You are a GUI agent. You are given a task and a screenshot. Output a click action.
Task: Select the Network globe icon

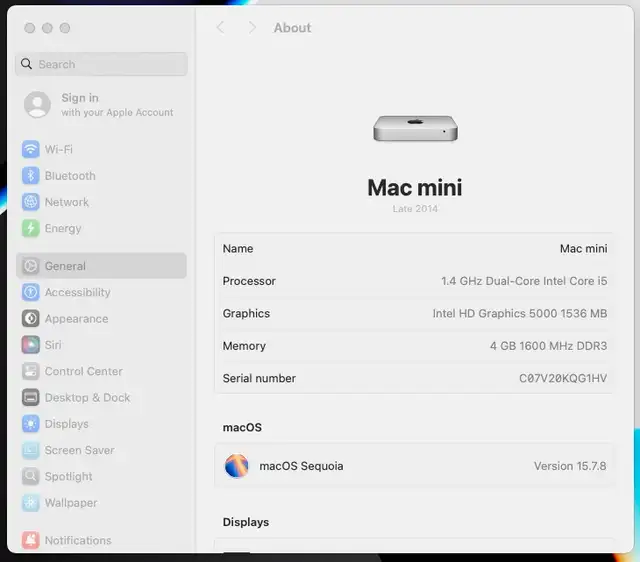31,202
